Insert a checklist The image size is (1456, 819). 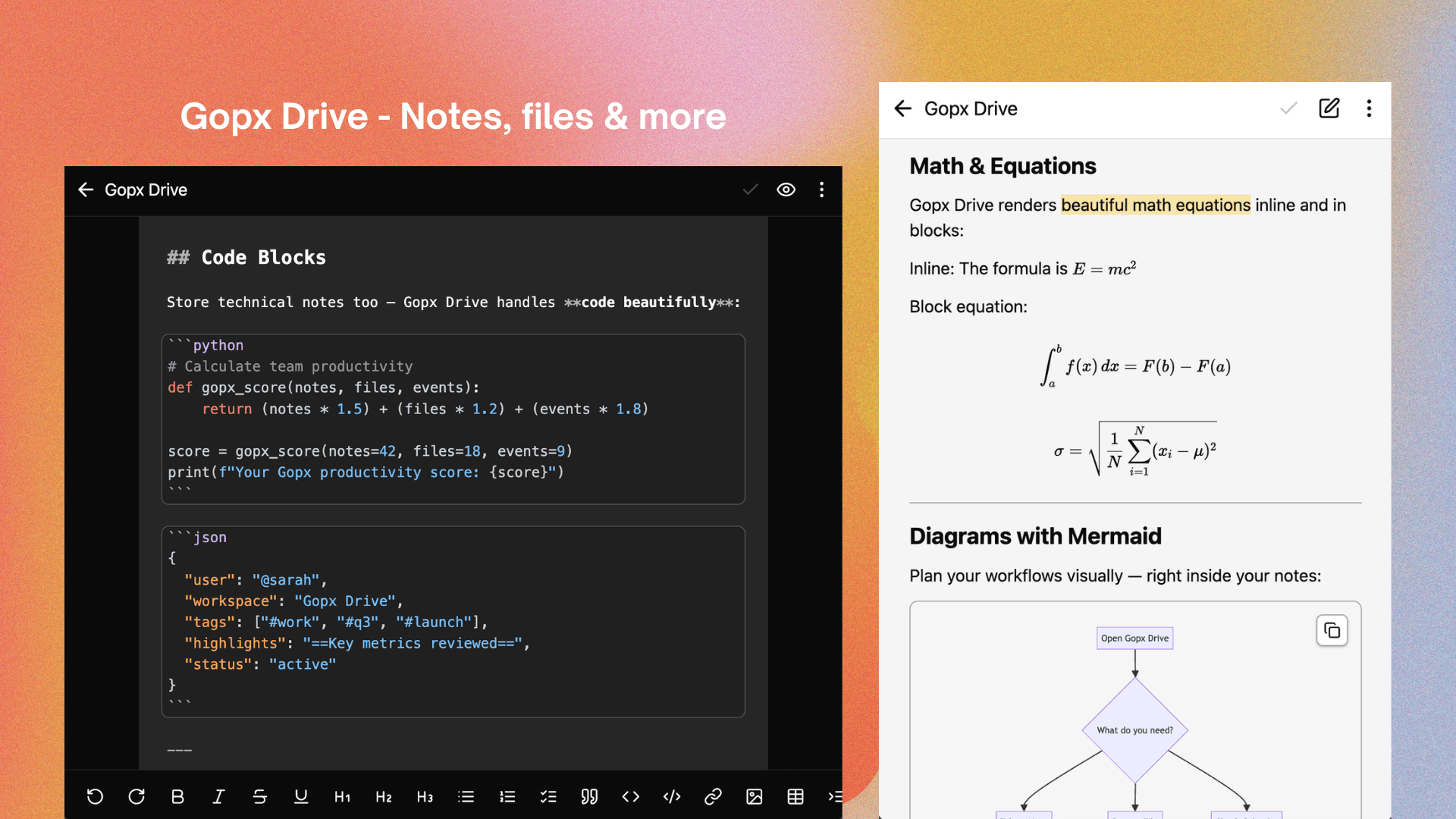[548, 796]
